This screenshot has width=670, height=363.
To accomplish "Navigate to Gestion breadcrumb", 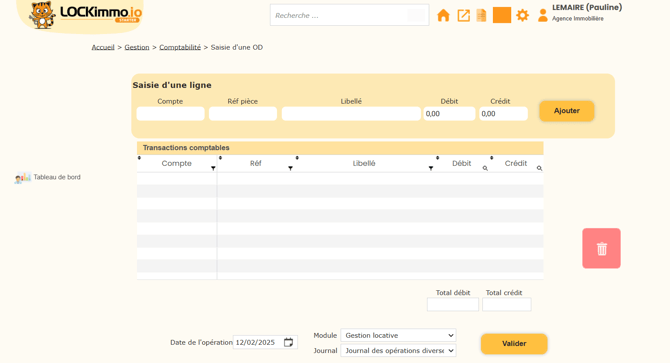I will 137,47.
